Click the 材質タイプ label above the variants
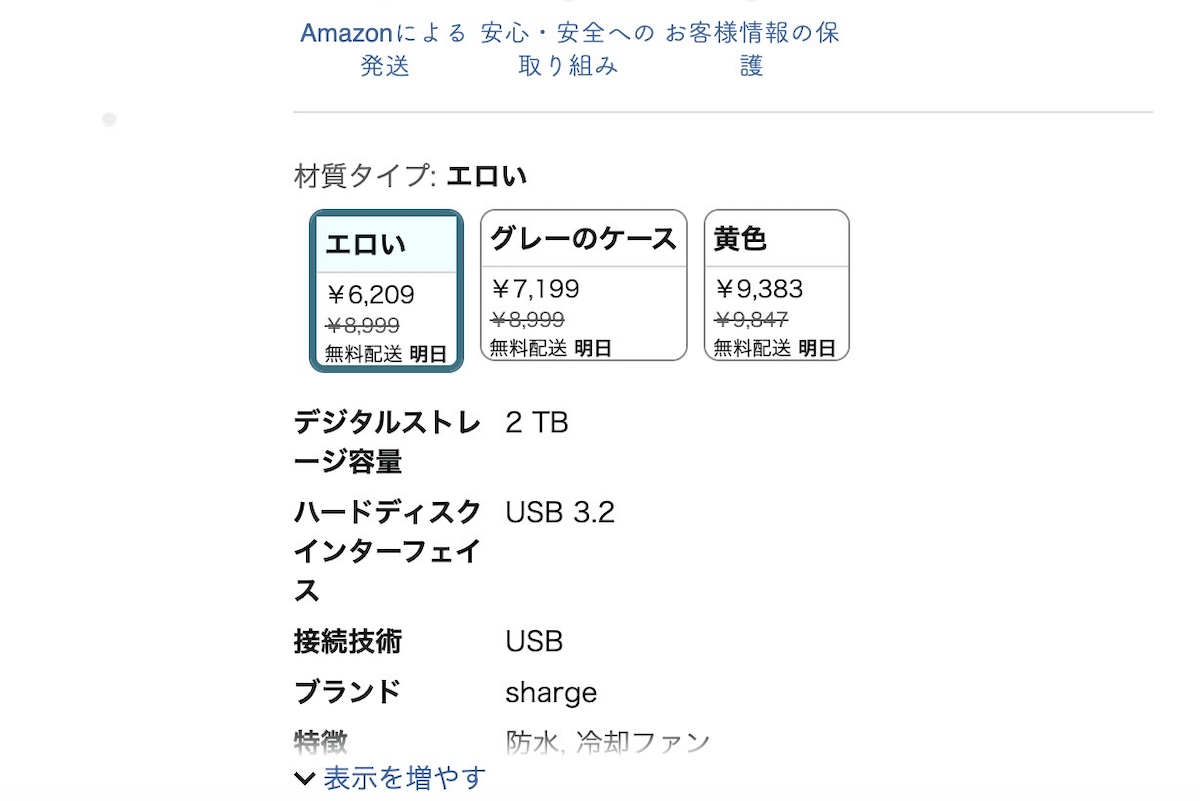The height and width of the screenshot is (801, 1200). coord(356,175)
